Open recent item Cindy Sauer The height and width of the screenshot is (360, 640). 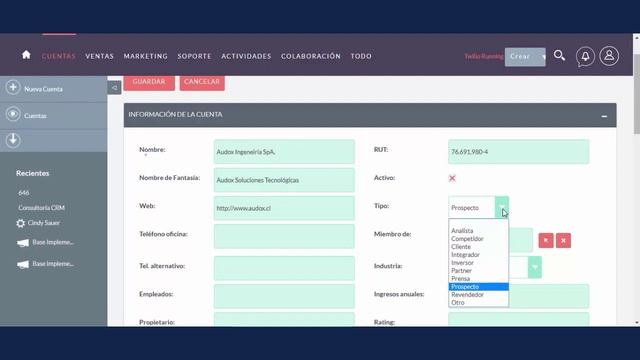tap(44, 223)
